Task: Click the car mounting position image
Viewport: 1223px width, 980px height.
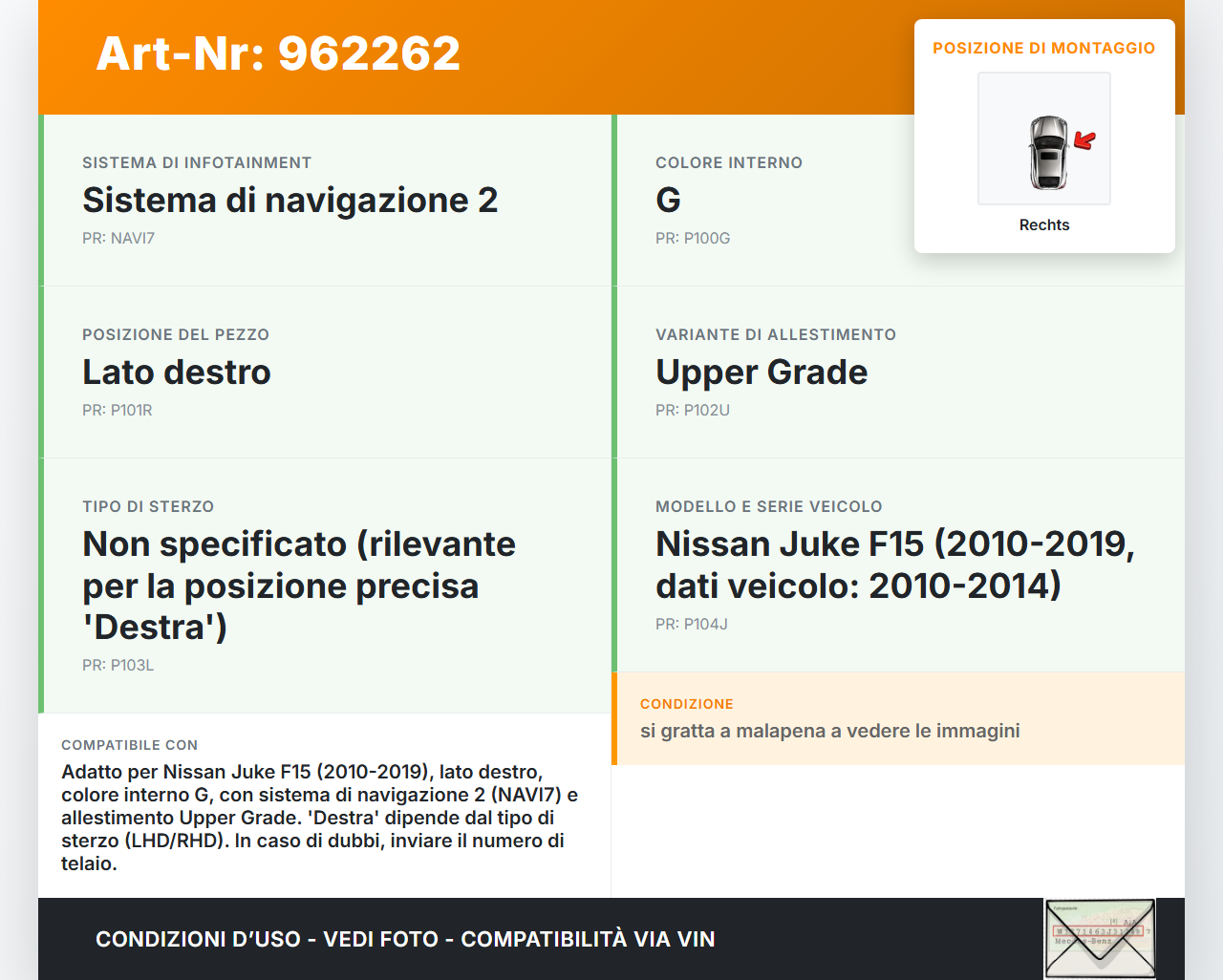Action: [1044, 138]
